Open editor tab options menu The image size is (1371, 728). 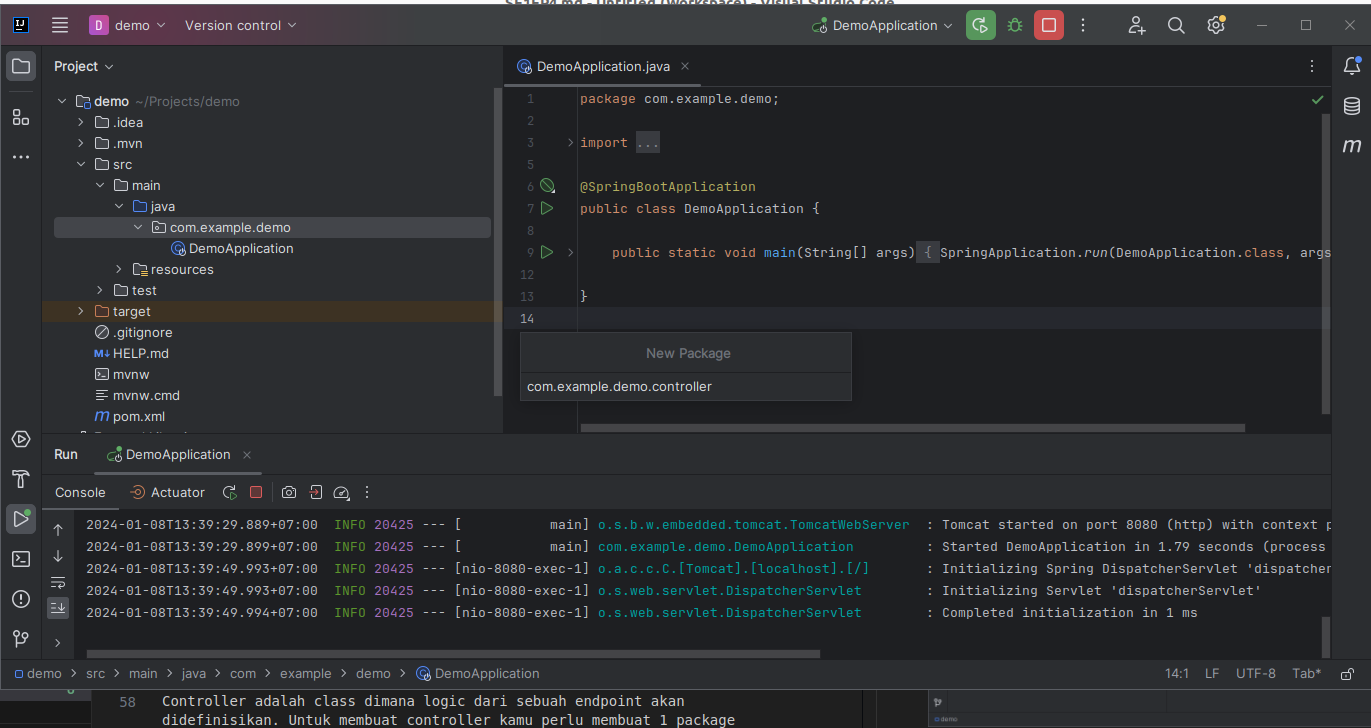pos(1312,67)
